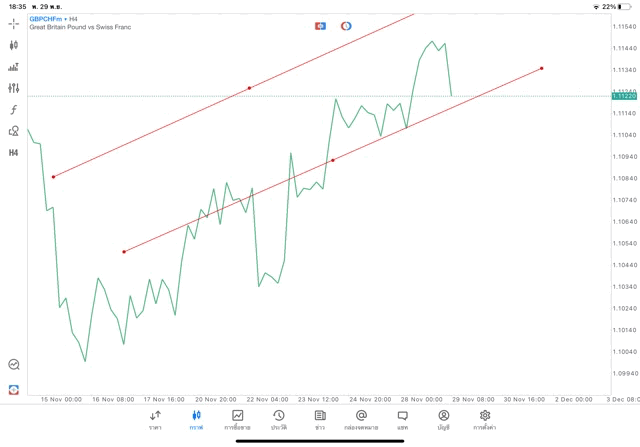Toggle the blue-red flag icon above the chart

(320, 25)
